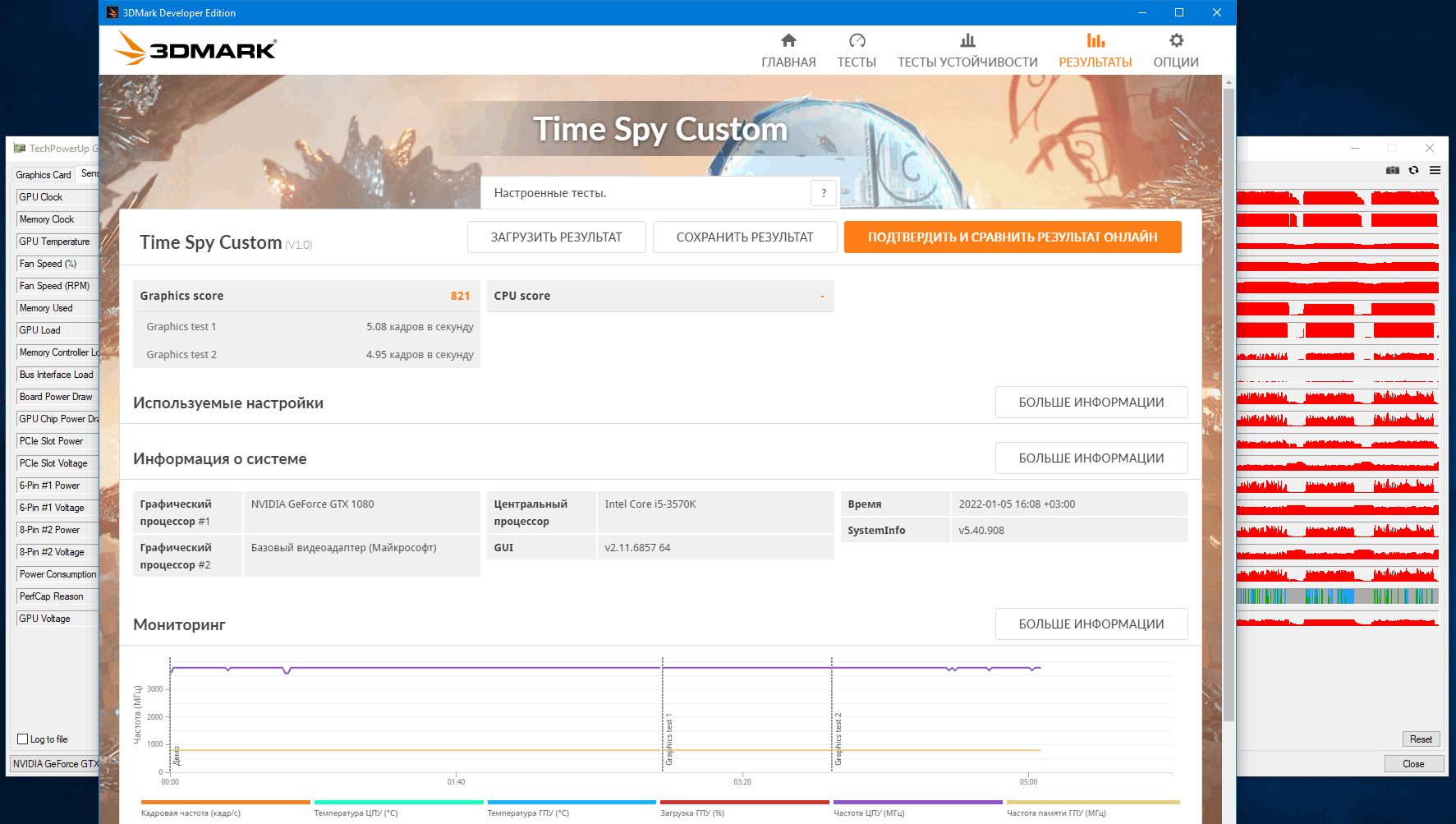Select PCIe Slot Power sensor label
The height and width of the screenshot is (824, 1456).
point(51,441)
